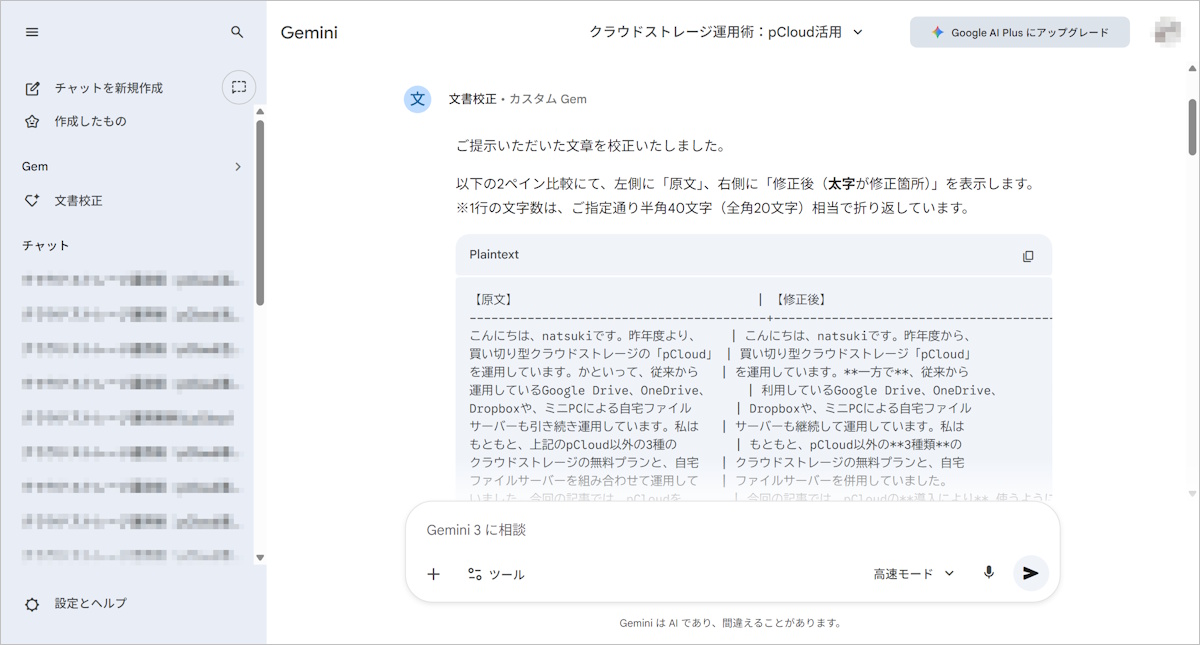Open the user account avatar
Image resolution: width=1200 pixels, height=645 pixels.
pos(1166,32)
